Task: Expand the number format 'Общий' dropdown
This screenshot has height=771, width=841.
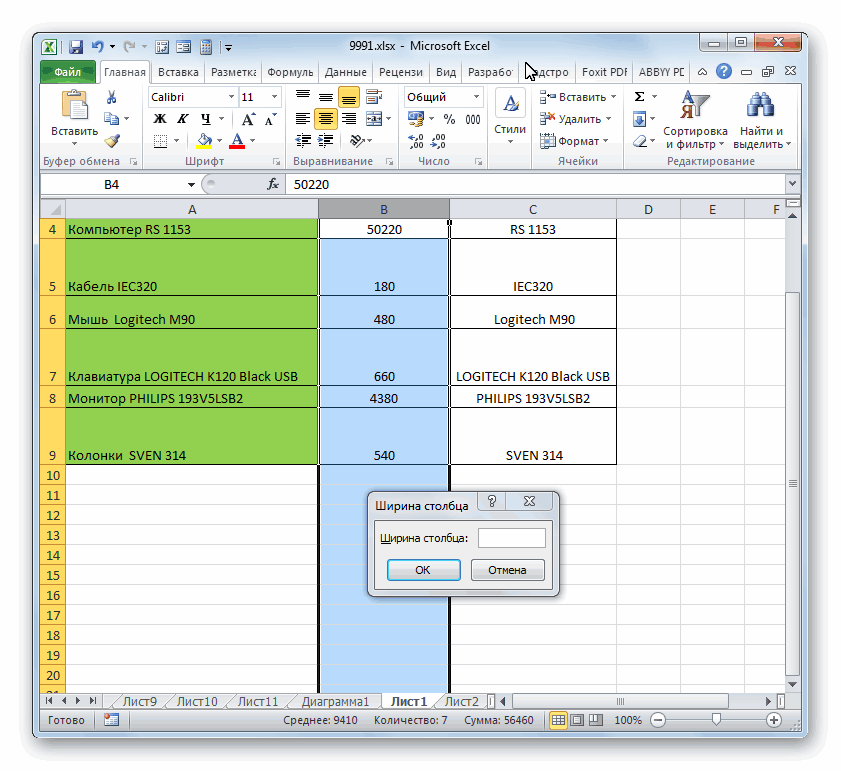Action: point(475,97)
